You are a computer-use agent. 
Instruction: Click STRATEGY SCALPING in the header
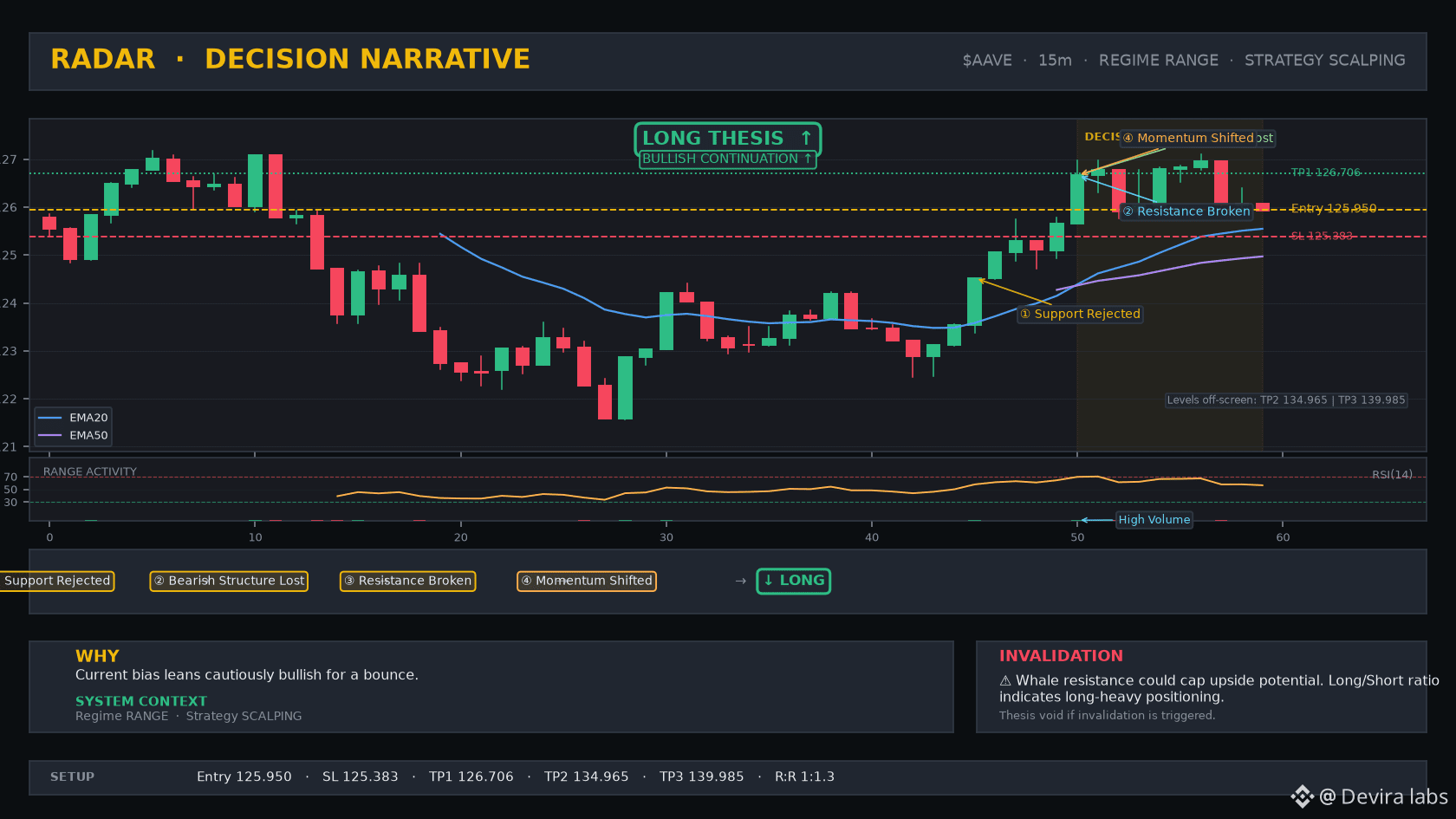pos(1325,61)
